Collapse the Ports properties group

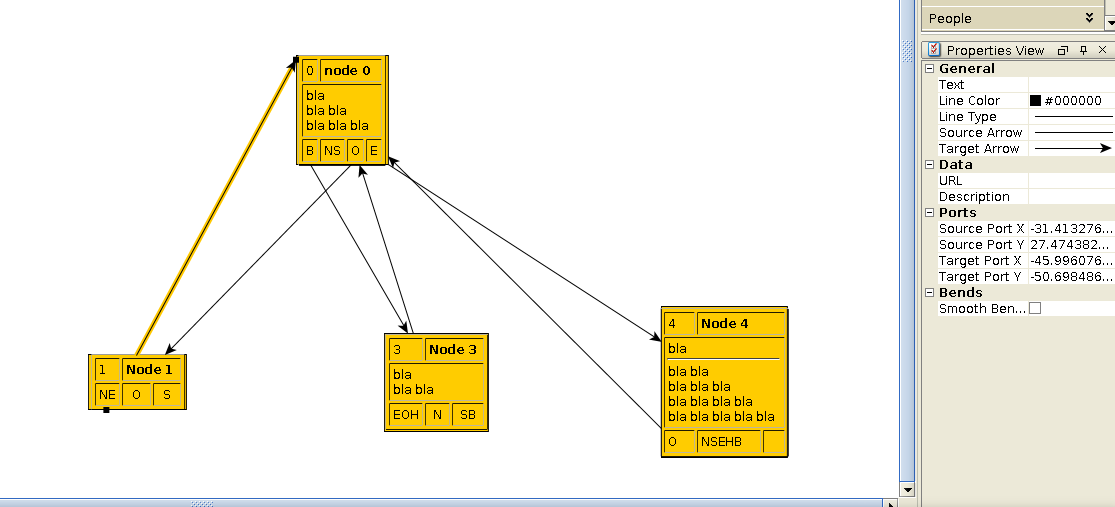pos(930,213)
